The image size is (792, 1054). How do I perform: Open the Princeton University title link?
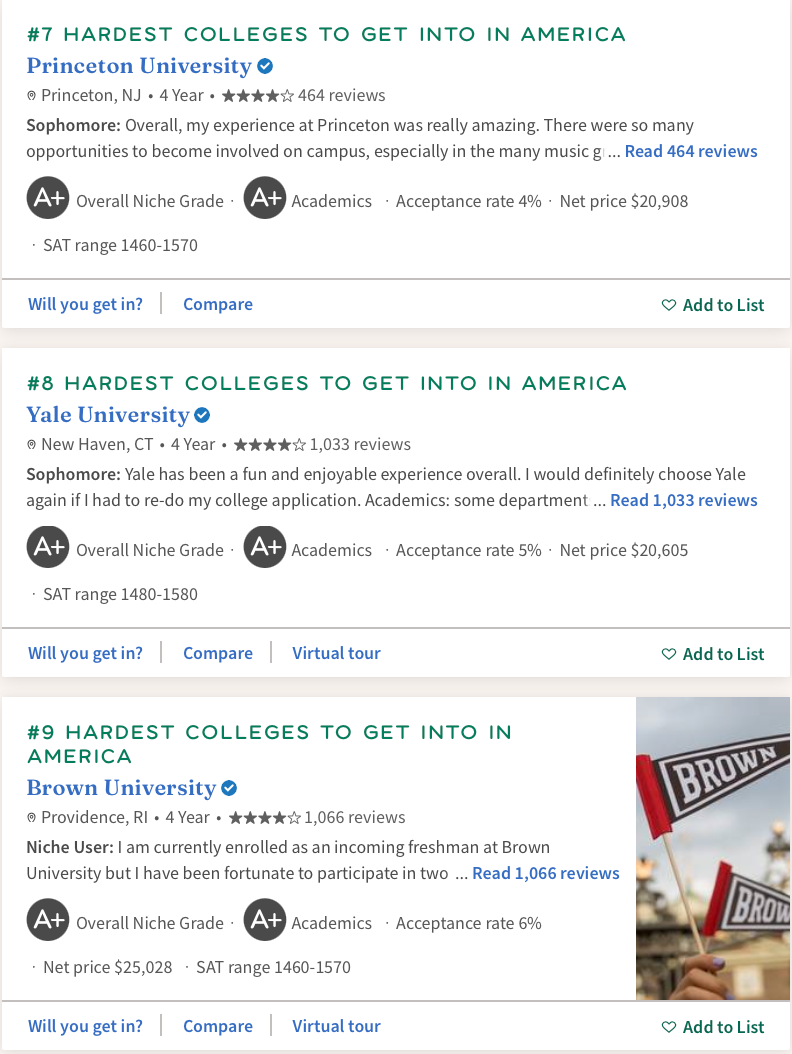tap(139, 66)
